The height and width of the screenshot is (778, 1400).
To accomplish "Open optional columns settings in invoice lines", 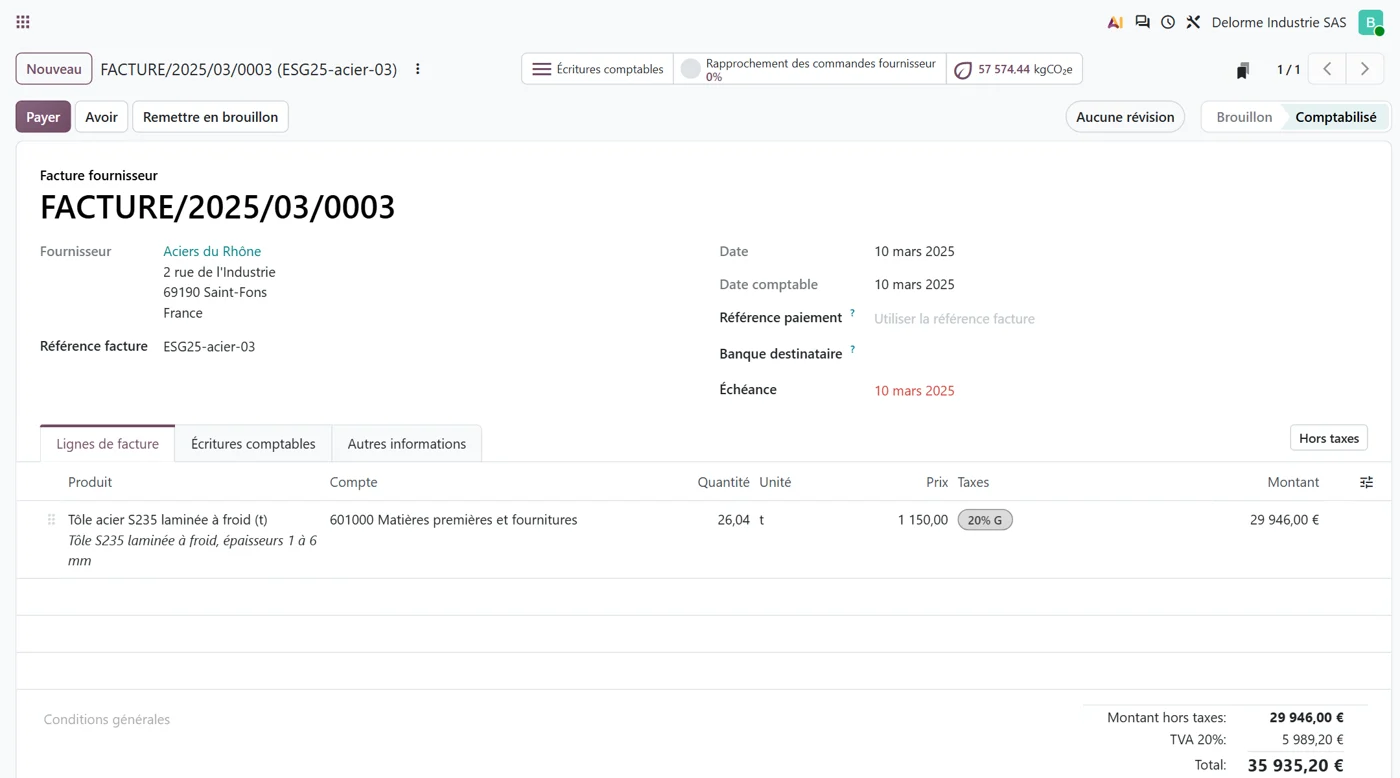I will pos(1366,482).
